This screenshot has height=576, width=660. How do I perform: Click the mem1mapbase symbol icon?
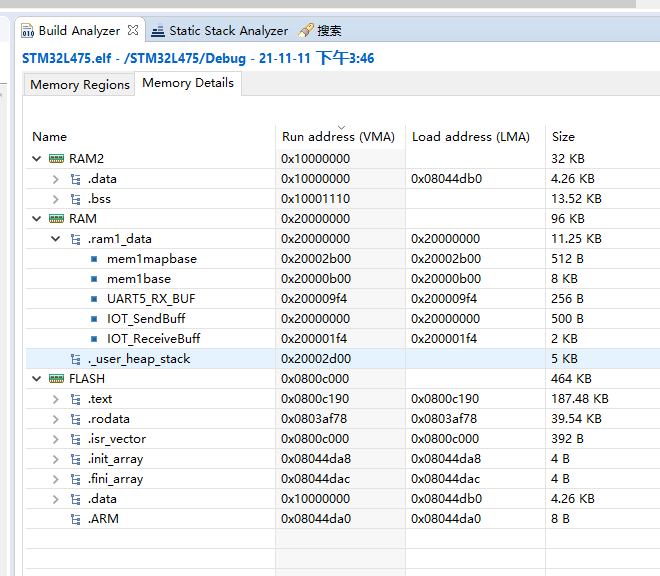tap(94, 259)
